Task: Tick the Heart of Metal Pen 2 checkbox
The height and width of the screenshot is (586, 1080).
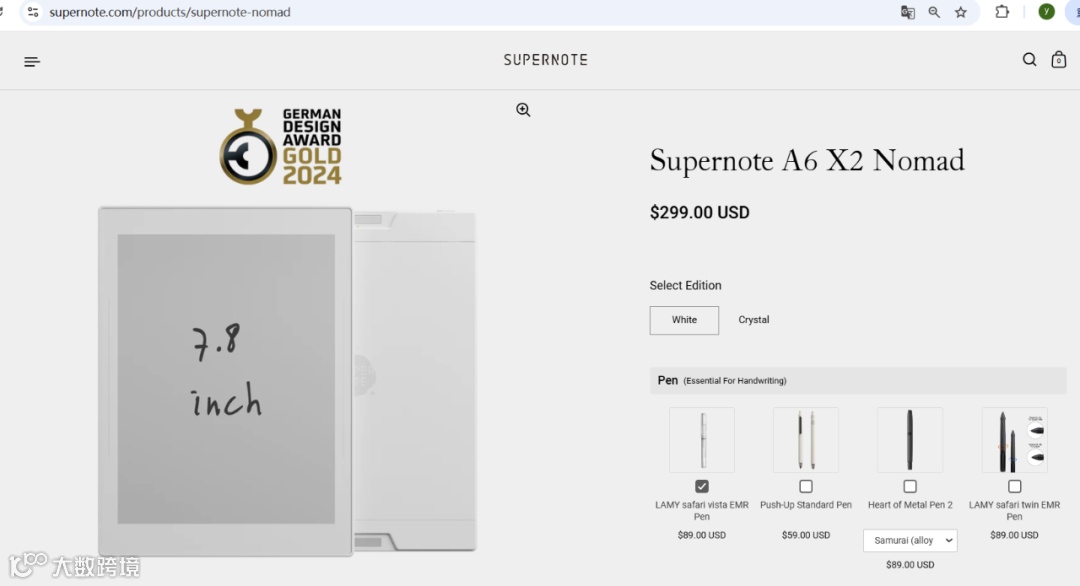Action: pos(910,486)
